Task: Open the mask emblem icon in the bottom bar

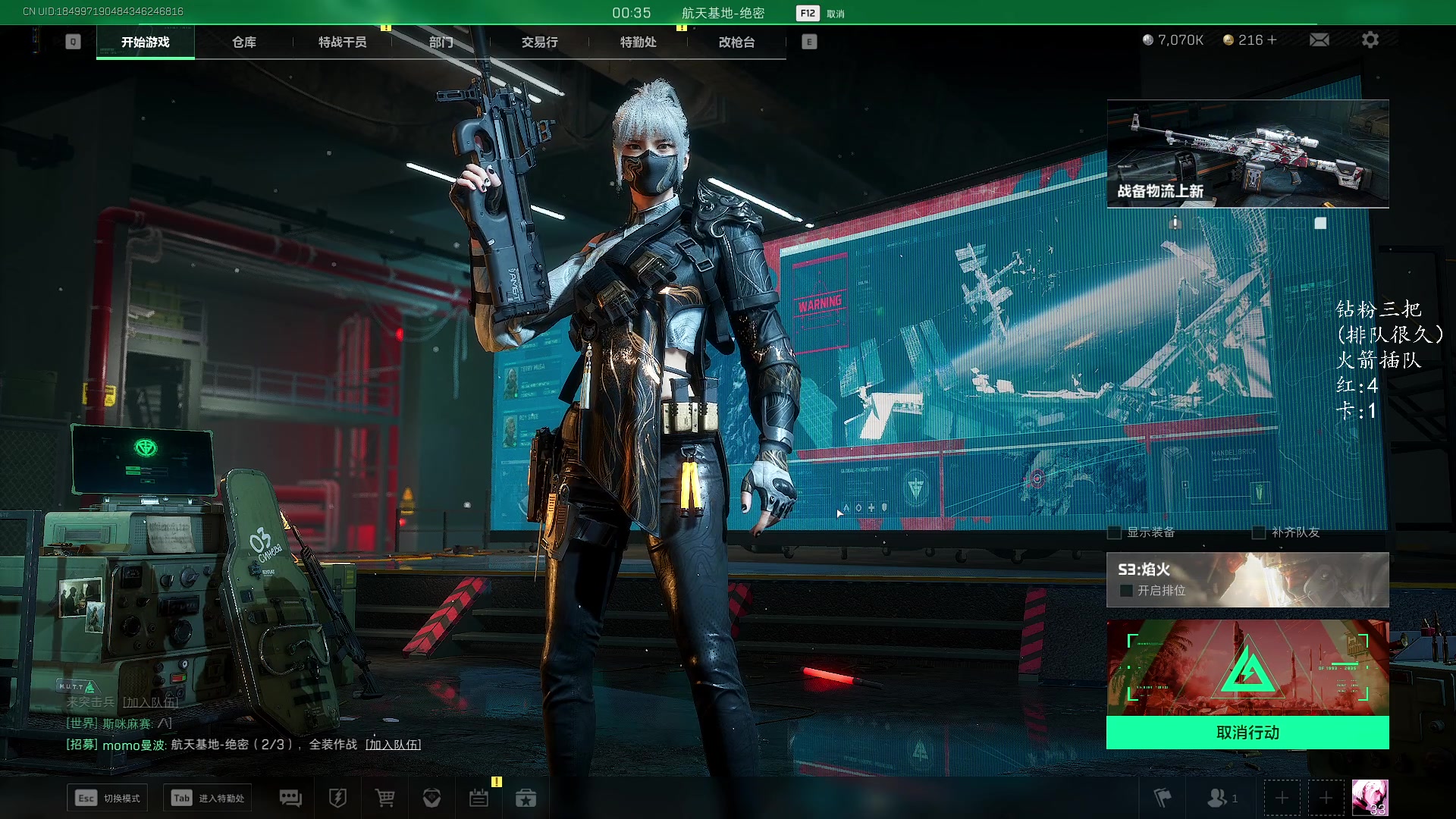Action: [x=431, y=798]
